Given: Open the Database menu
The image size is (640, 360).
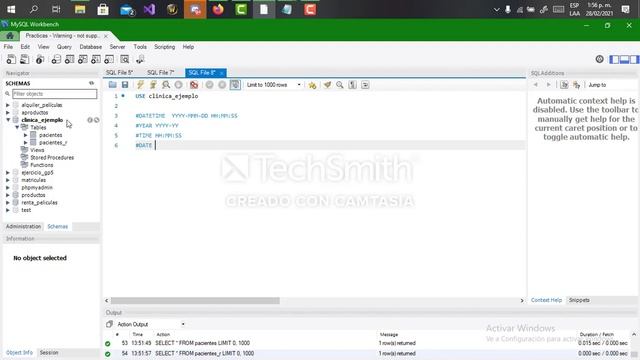Looking at the screenshot, I should click(x=91, y=47).
